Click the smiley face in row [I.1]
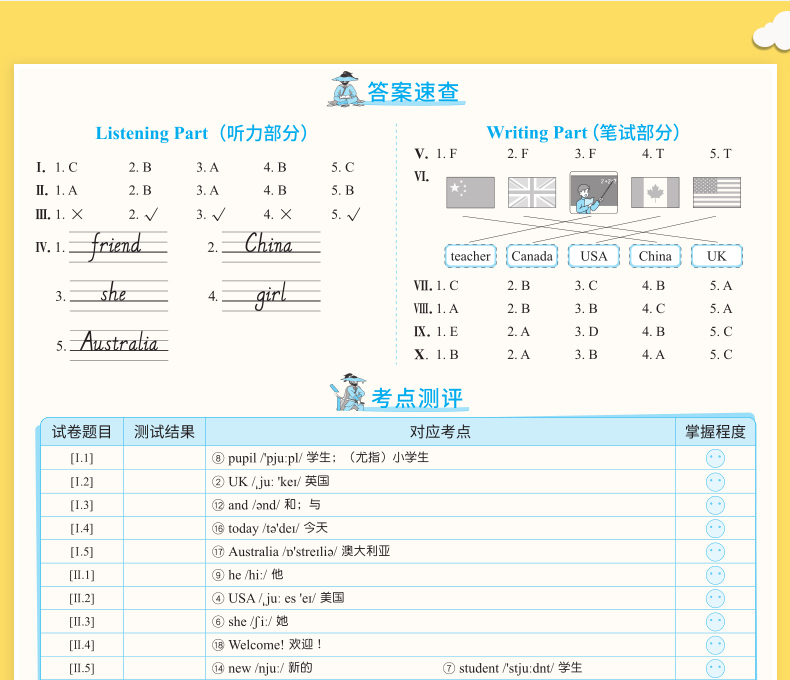Image resolution: width=790 pixels, height=680 pixels. click(715, 458)
